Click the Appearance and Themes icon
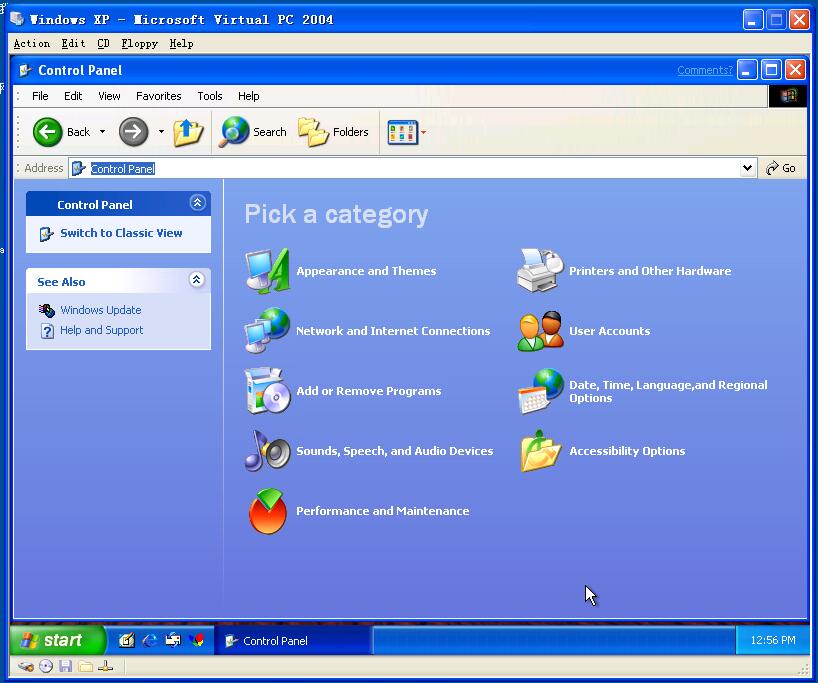The width and height of the screenshot is (818, 683). [x=268, y=271]
